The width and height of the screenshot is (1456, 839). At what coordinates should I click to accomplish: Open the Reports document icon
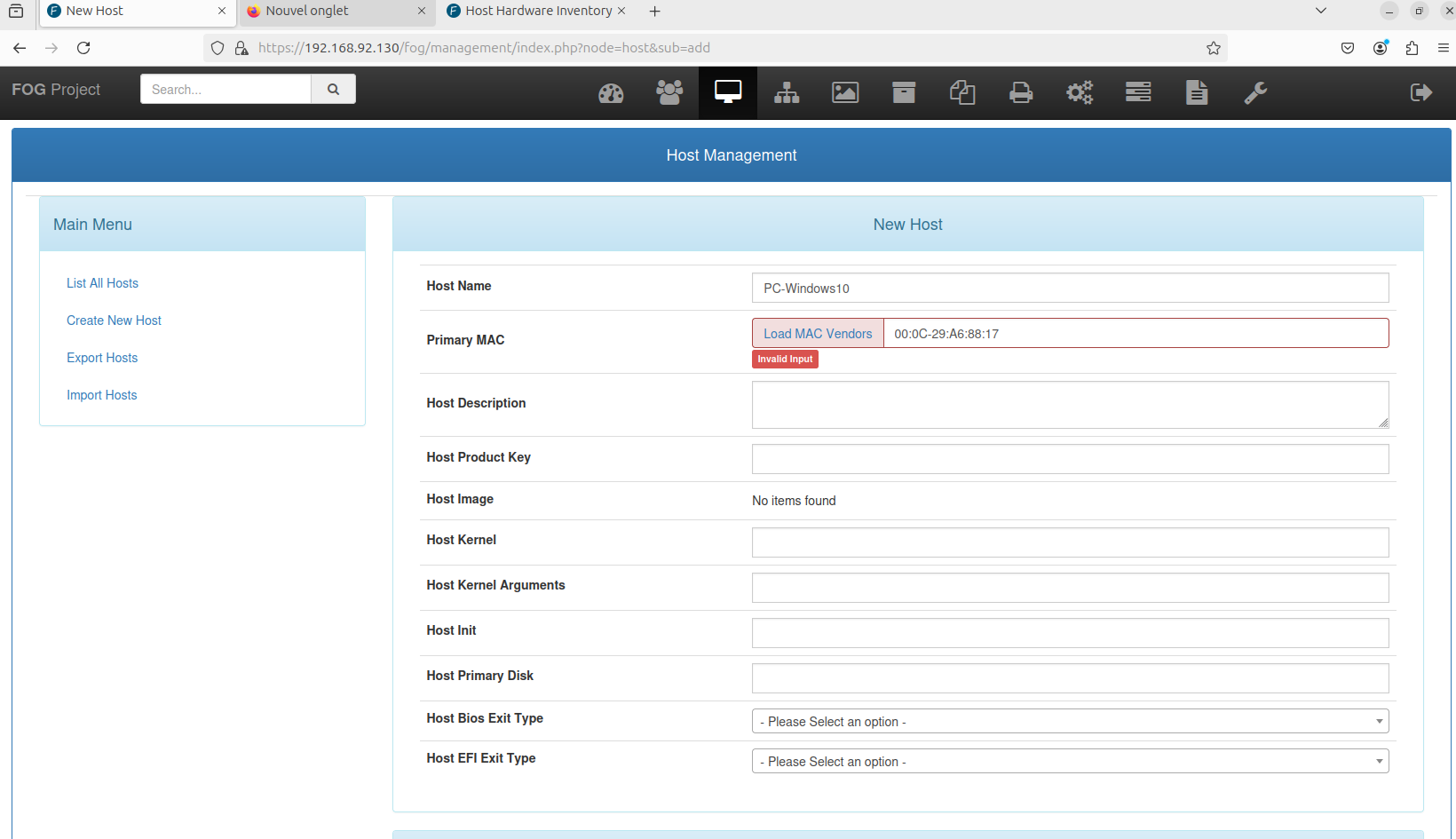[1197, 92]
